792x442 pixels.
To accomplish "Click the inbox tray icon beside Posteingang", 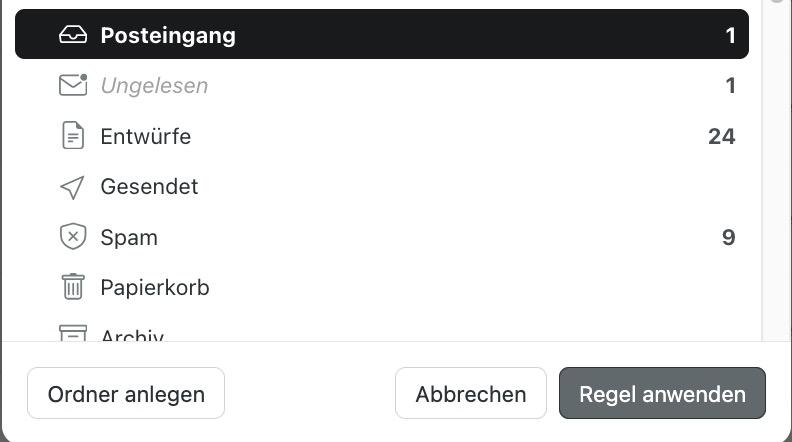I will click(x=73, y=36).
